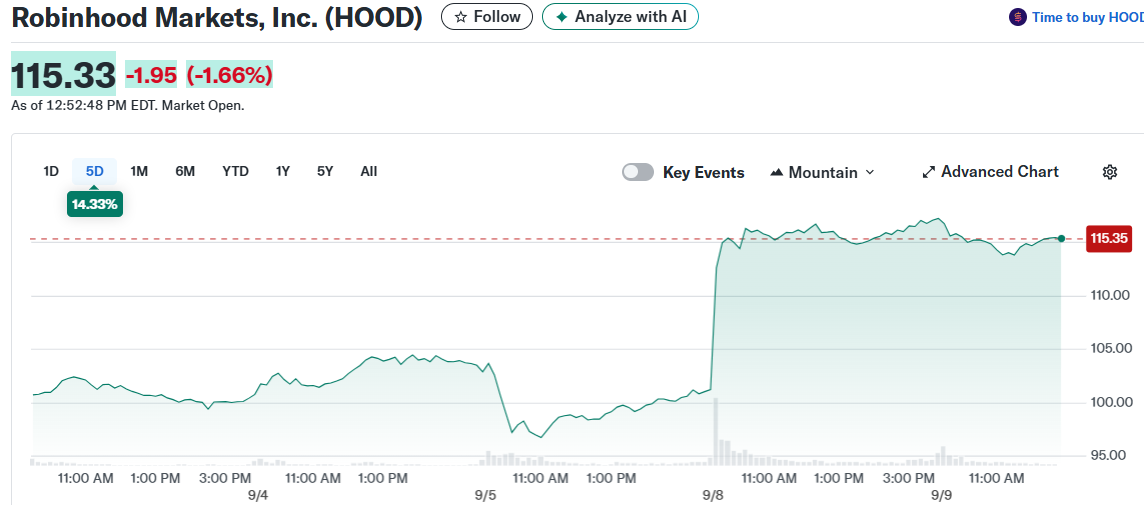
Task: Select the All time range tab
Action: [369, 171]
